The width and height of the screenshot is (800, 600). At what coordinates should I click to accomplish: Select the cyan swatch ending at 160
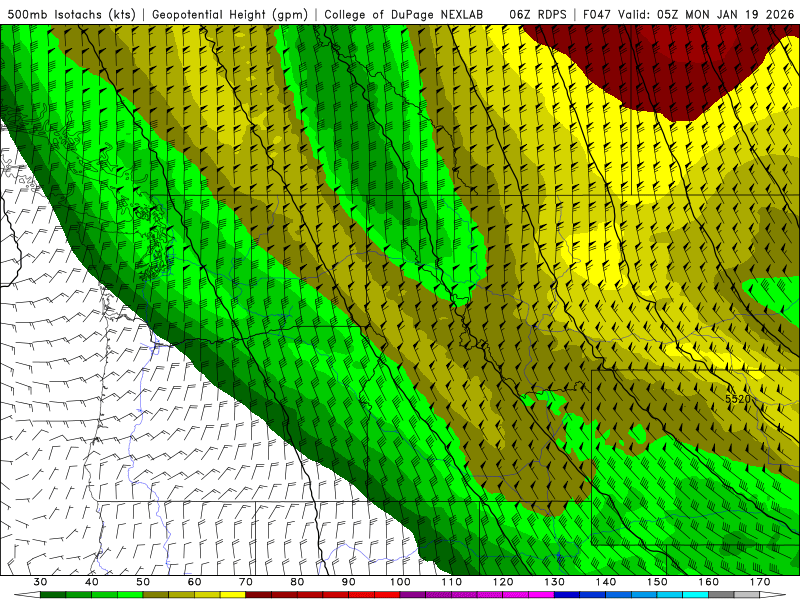(696, 596)
